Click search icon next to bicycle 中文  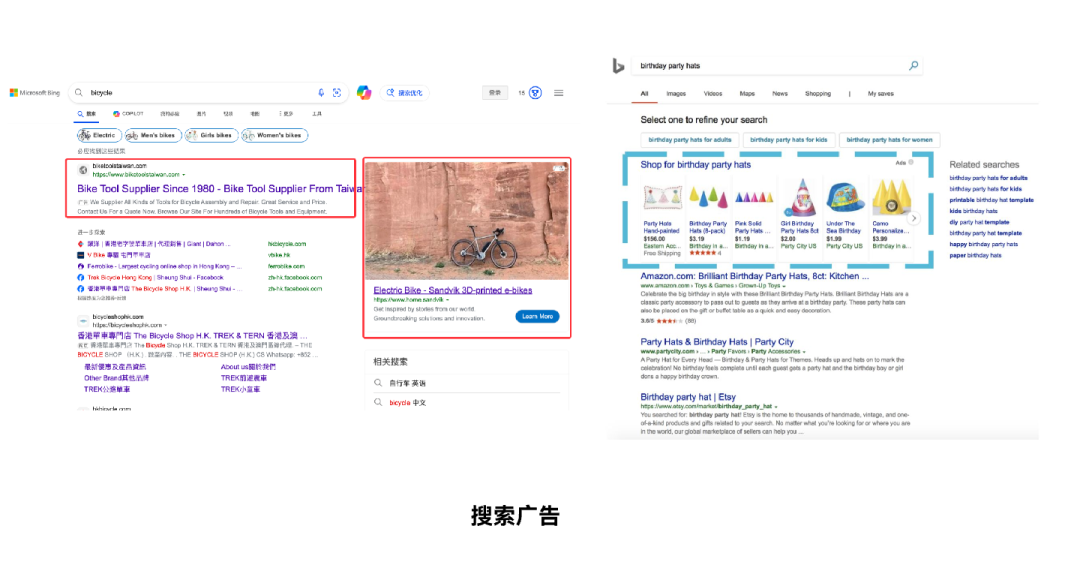click(x=378, y=402)
